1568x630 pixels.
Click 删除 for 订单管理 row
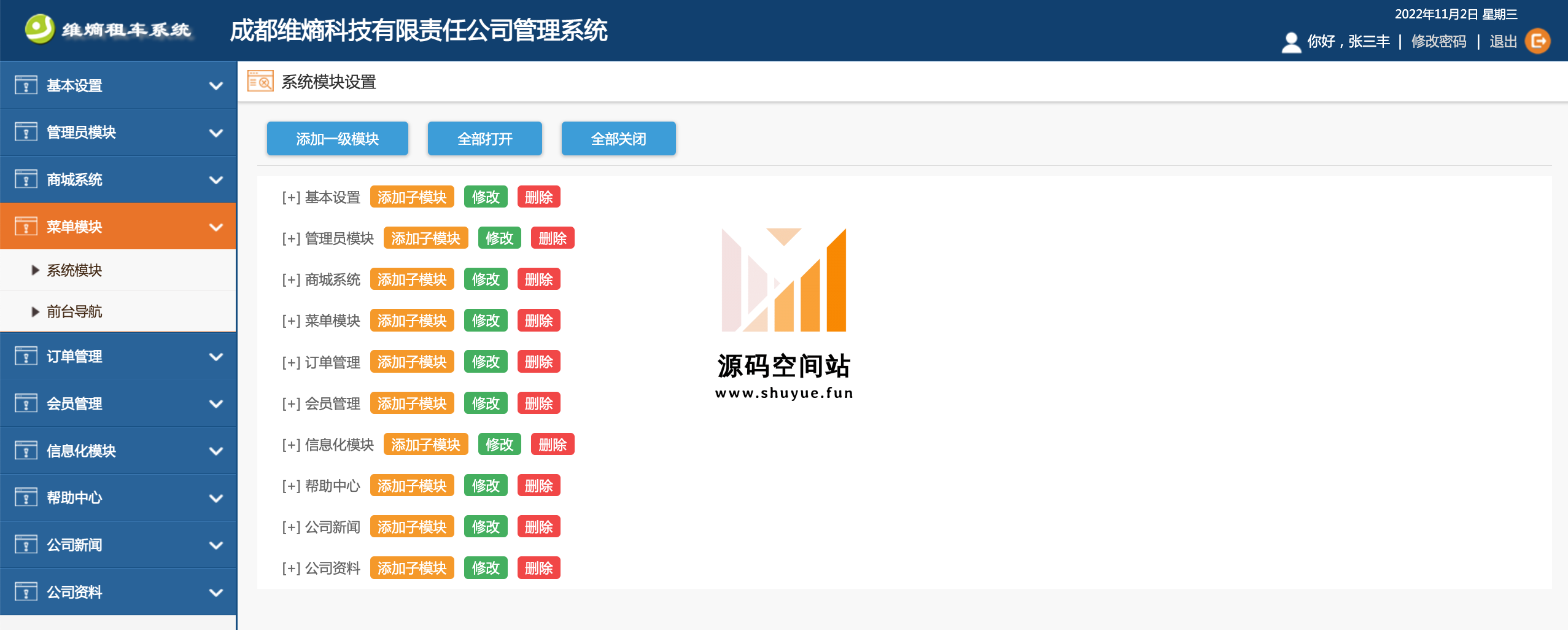click(539, 362)
